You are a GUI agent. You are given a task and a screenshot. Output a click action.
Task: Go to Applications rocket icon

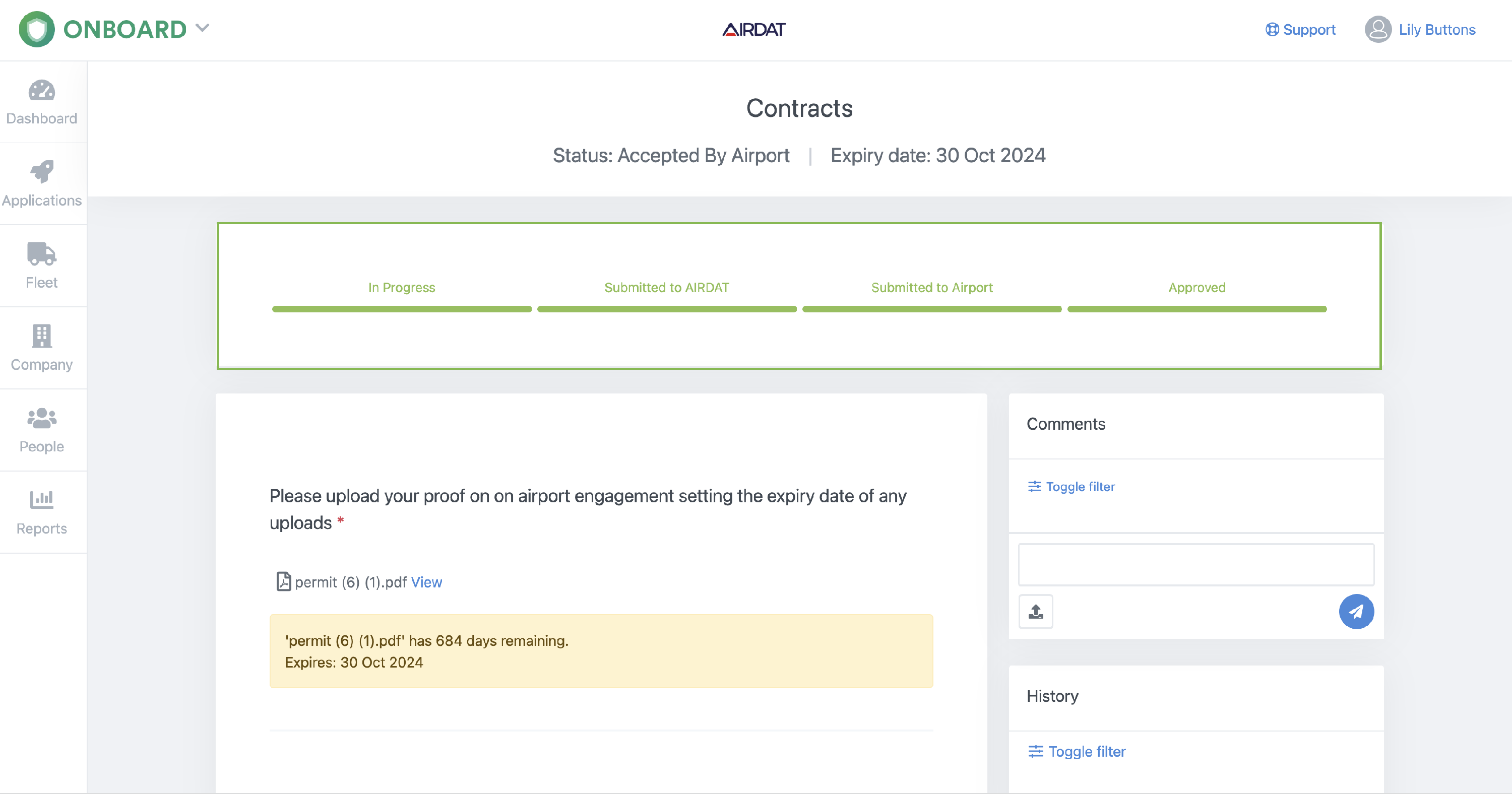[x=42, y=172]
